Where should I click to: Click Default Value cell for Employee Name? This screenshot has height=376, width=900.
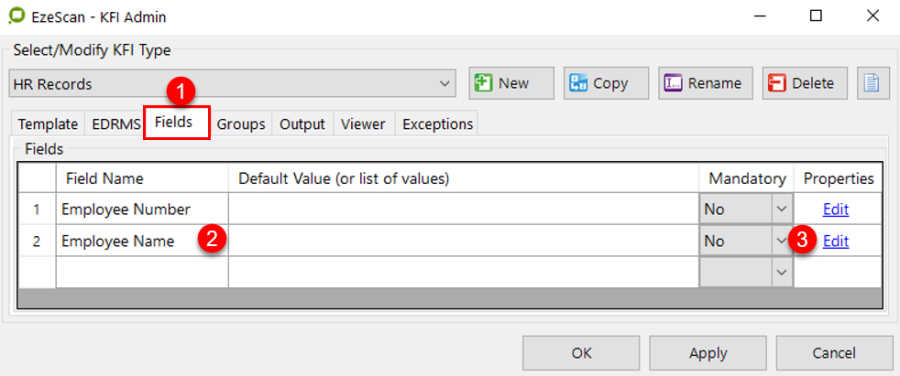click(464, 242)
